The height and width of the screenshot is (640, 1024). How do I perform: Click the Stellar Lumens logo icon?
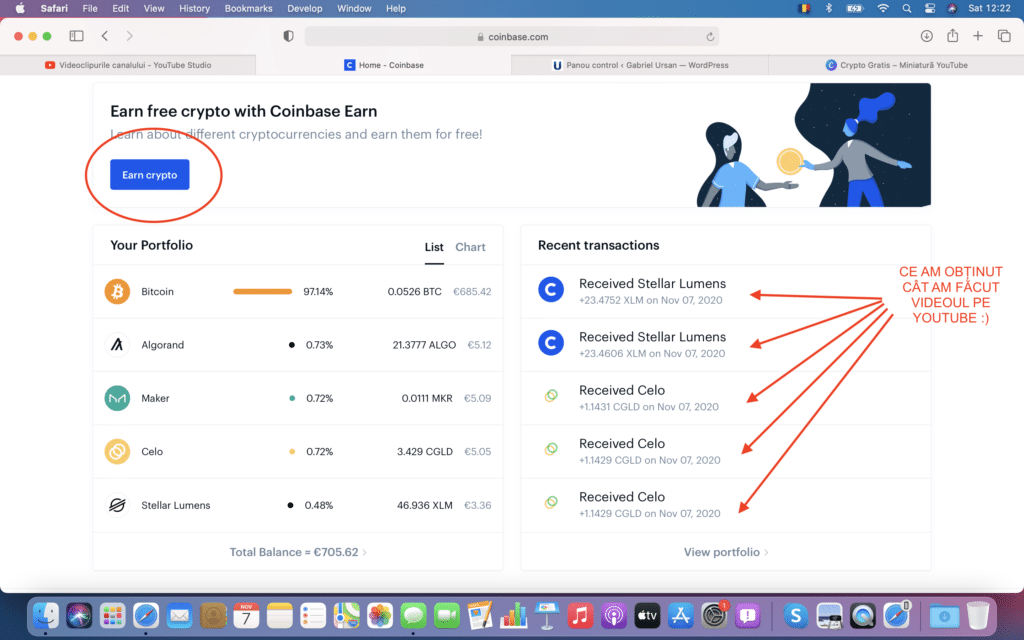click(x=118, y=505)
